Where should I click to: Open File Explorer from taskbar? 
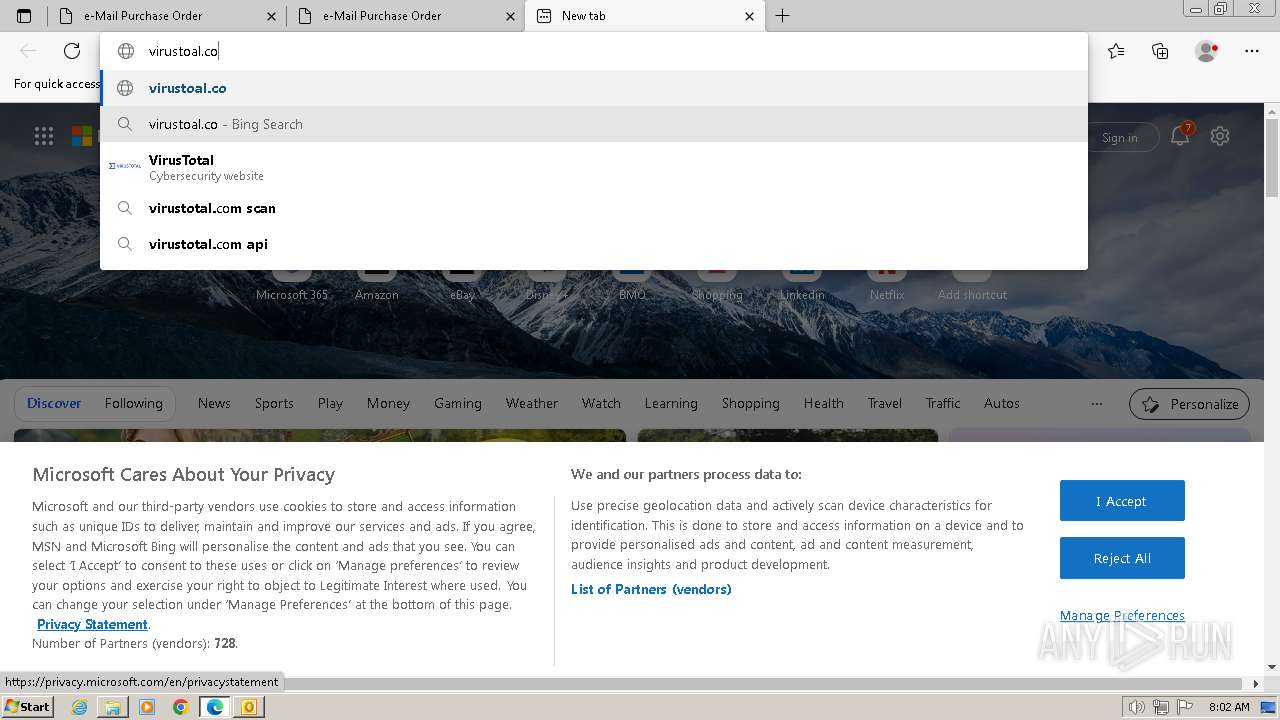113,707
